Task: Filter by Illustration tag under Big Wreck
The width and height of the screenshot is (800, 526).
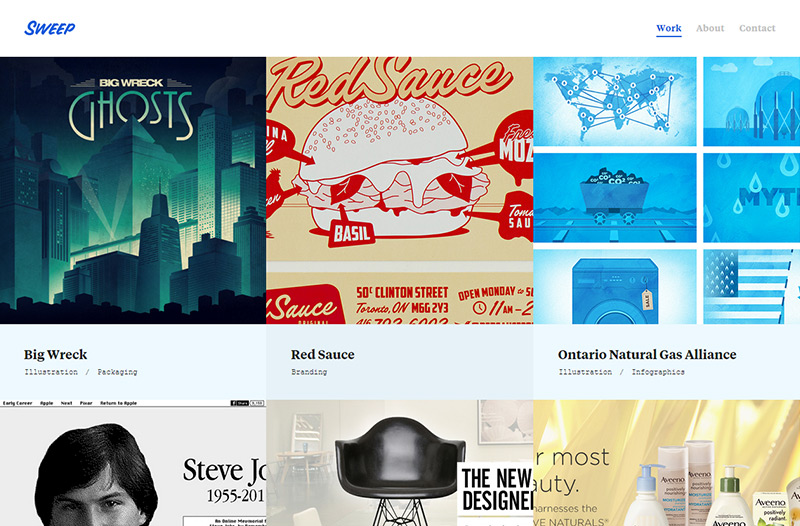Action: [x=51, y=372]
